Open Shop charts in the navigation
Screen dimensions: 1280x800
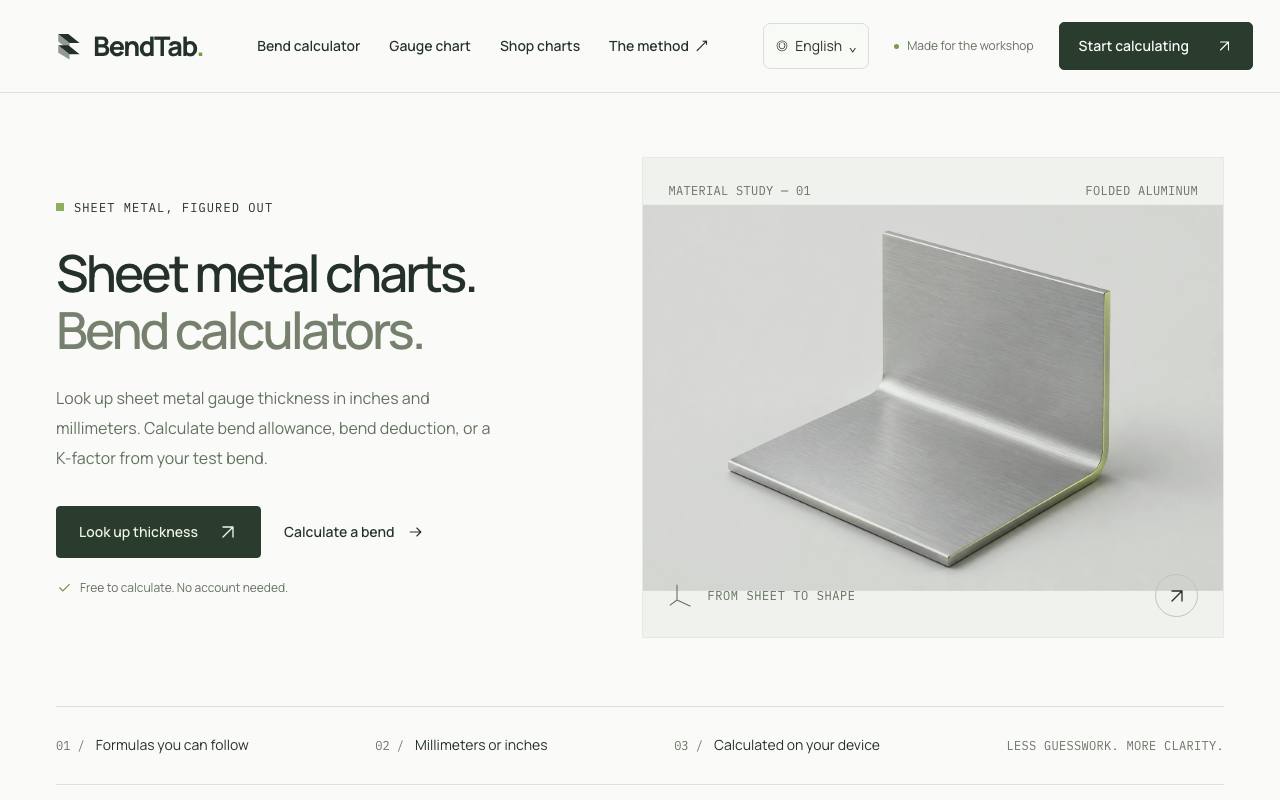coord(540,46)
